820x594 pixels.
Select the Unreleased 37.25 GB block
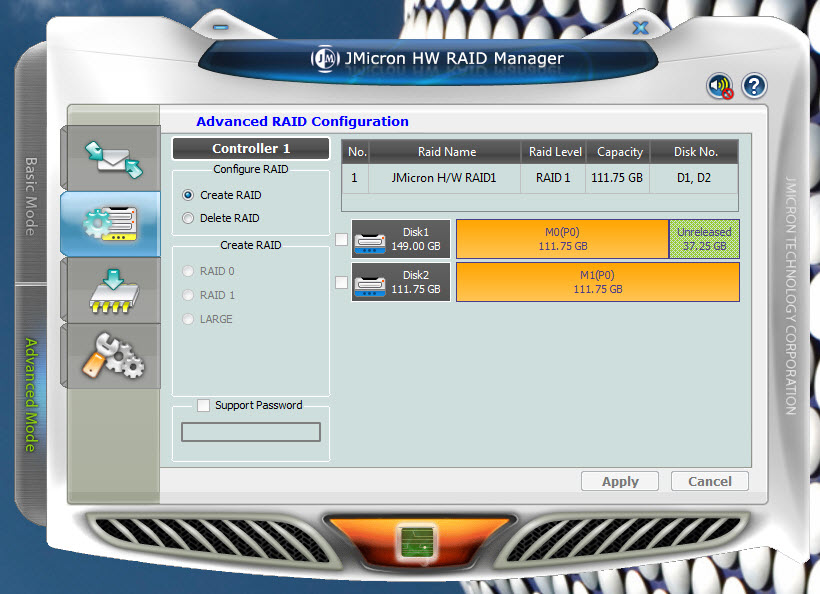[704, 239]
